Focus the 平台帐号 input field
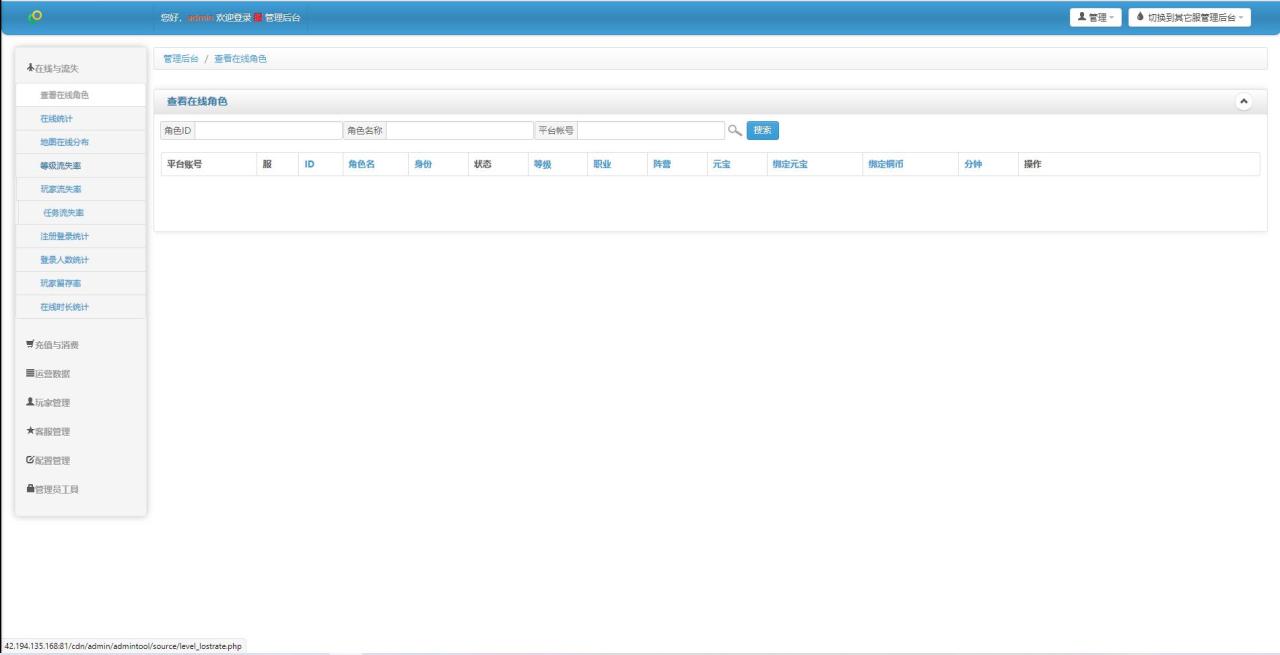Screen dimensions: 1280x655 pos(651,130)
